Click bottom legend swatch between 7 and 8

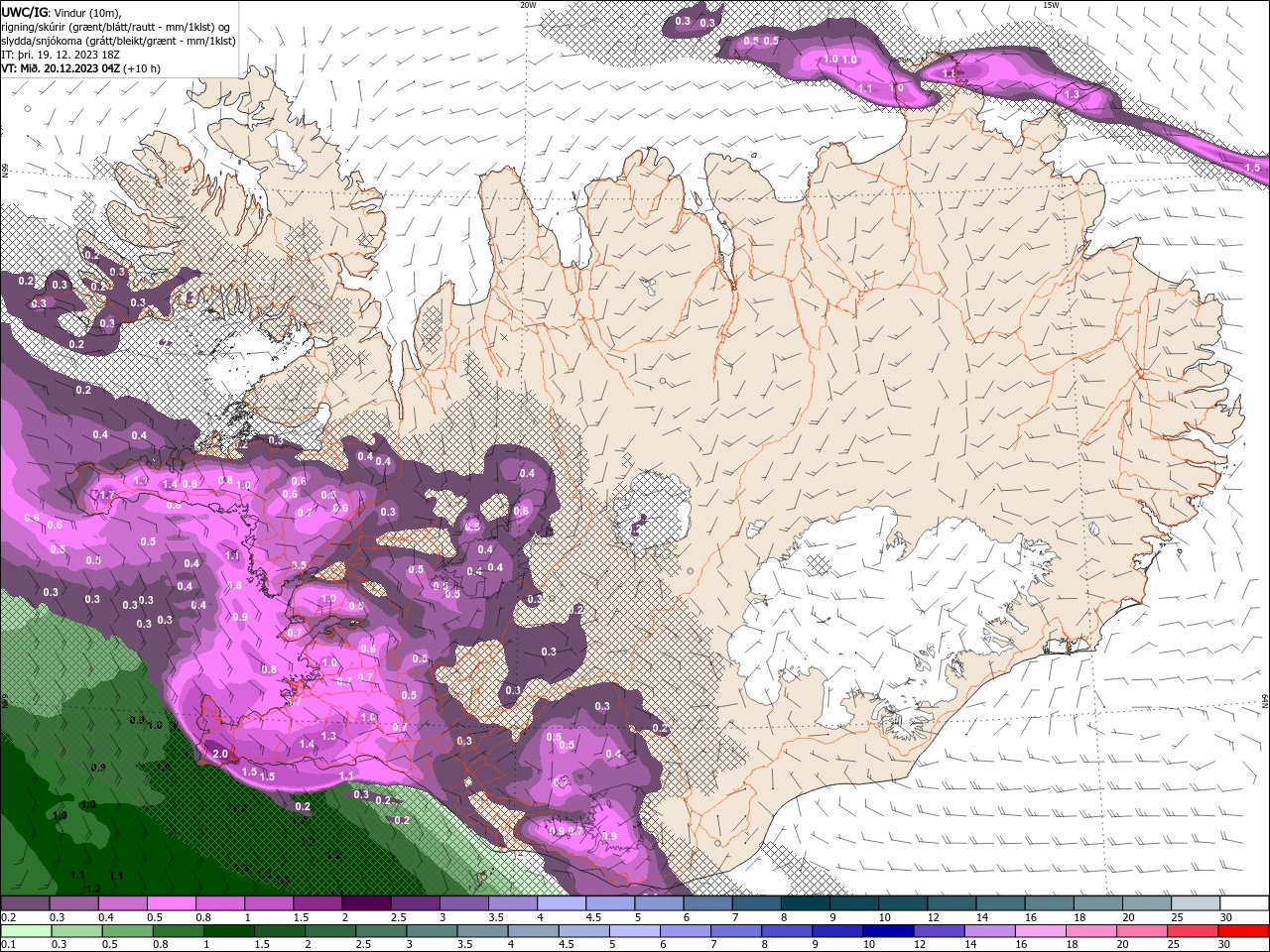point(734,931)
